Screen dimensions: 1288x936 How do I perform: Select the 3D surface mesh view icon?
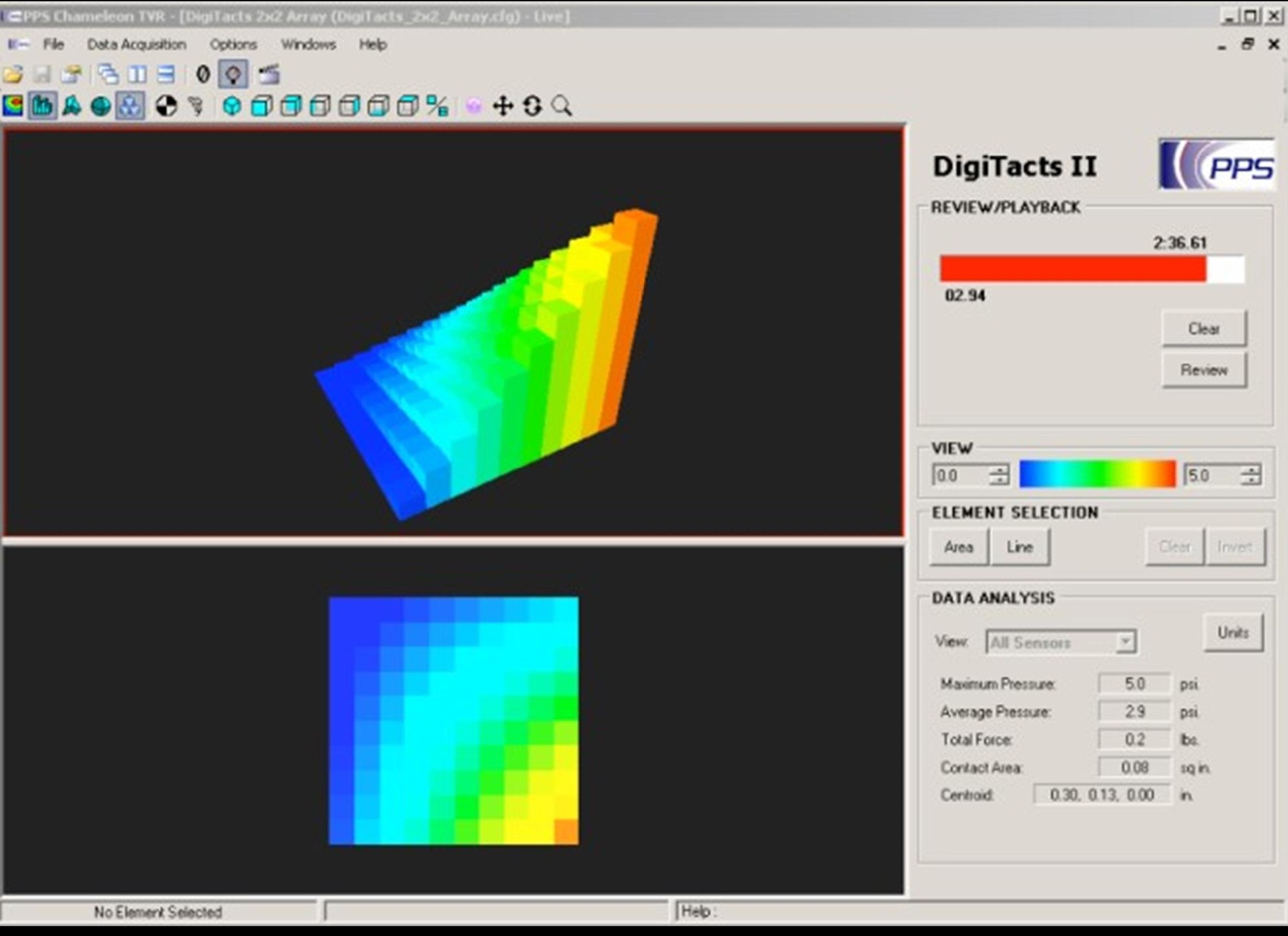72,106
